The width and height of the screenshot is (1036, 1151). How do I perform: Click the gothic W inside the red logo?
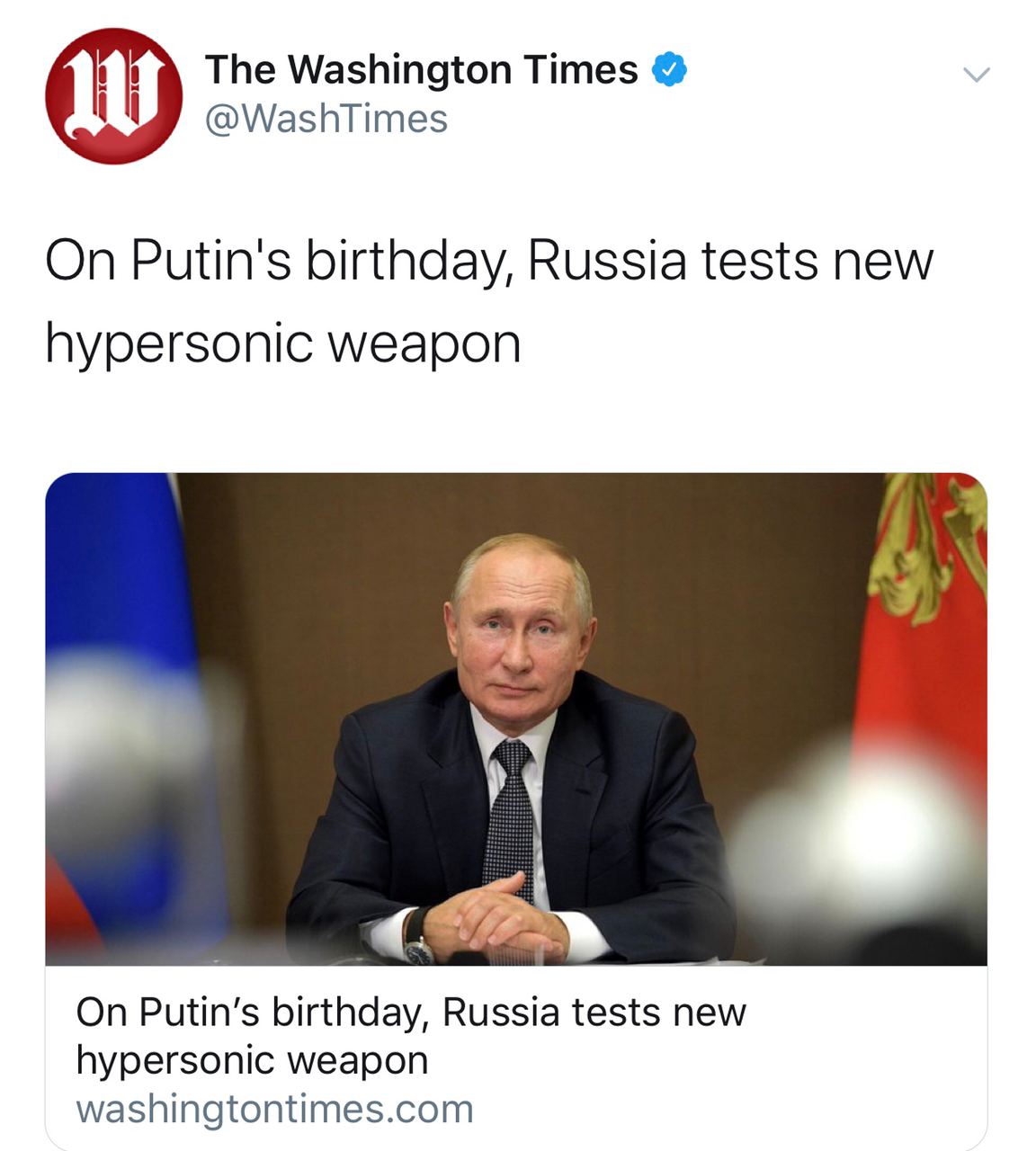pos(114,94)
